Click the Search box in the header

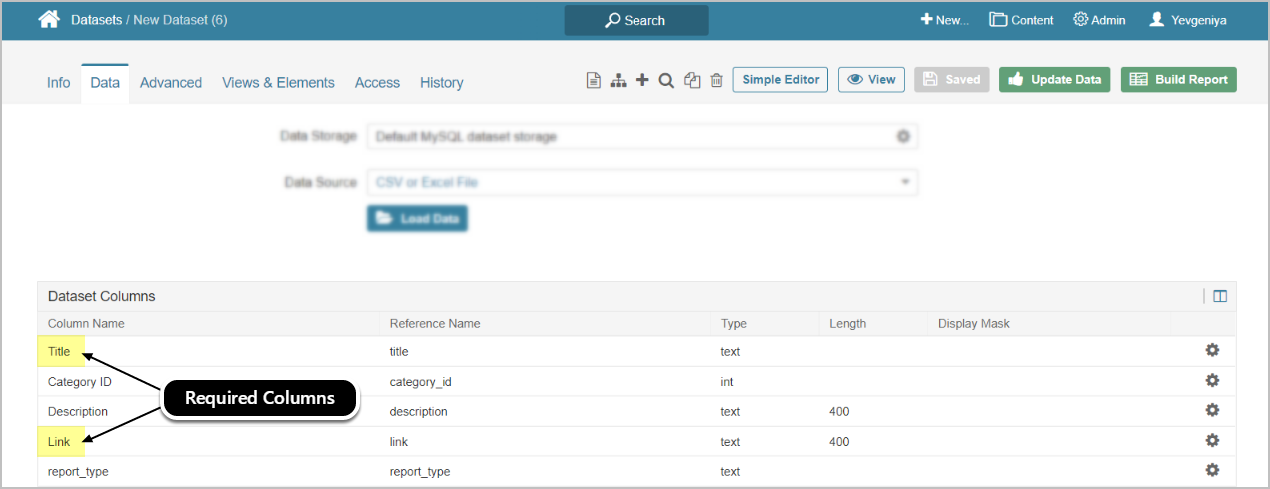(x=636, y=20)
